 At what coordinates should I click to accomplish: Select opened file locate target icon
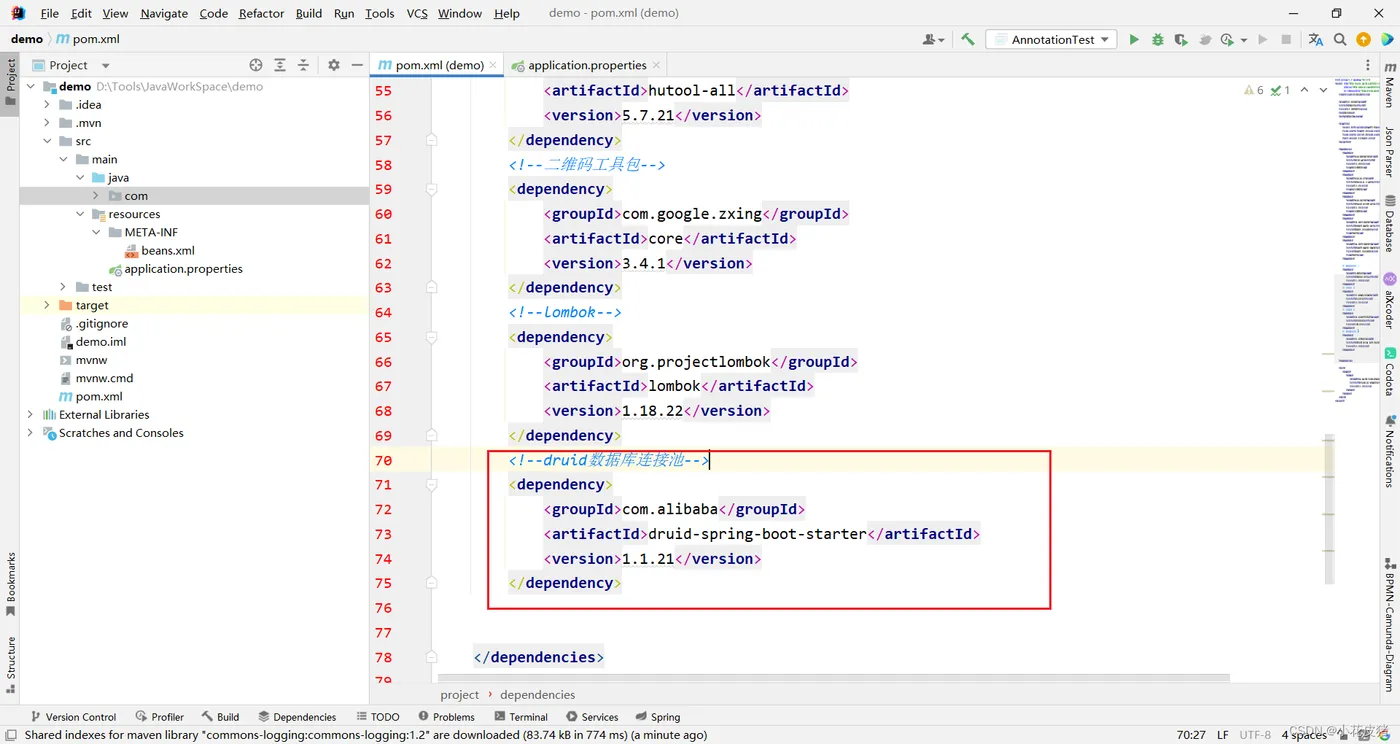256,65
